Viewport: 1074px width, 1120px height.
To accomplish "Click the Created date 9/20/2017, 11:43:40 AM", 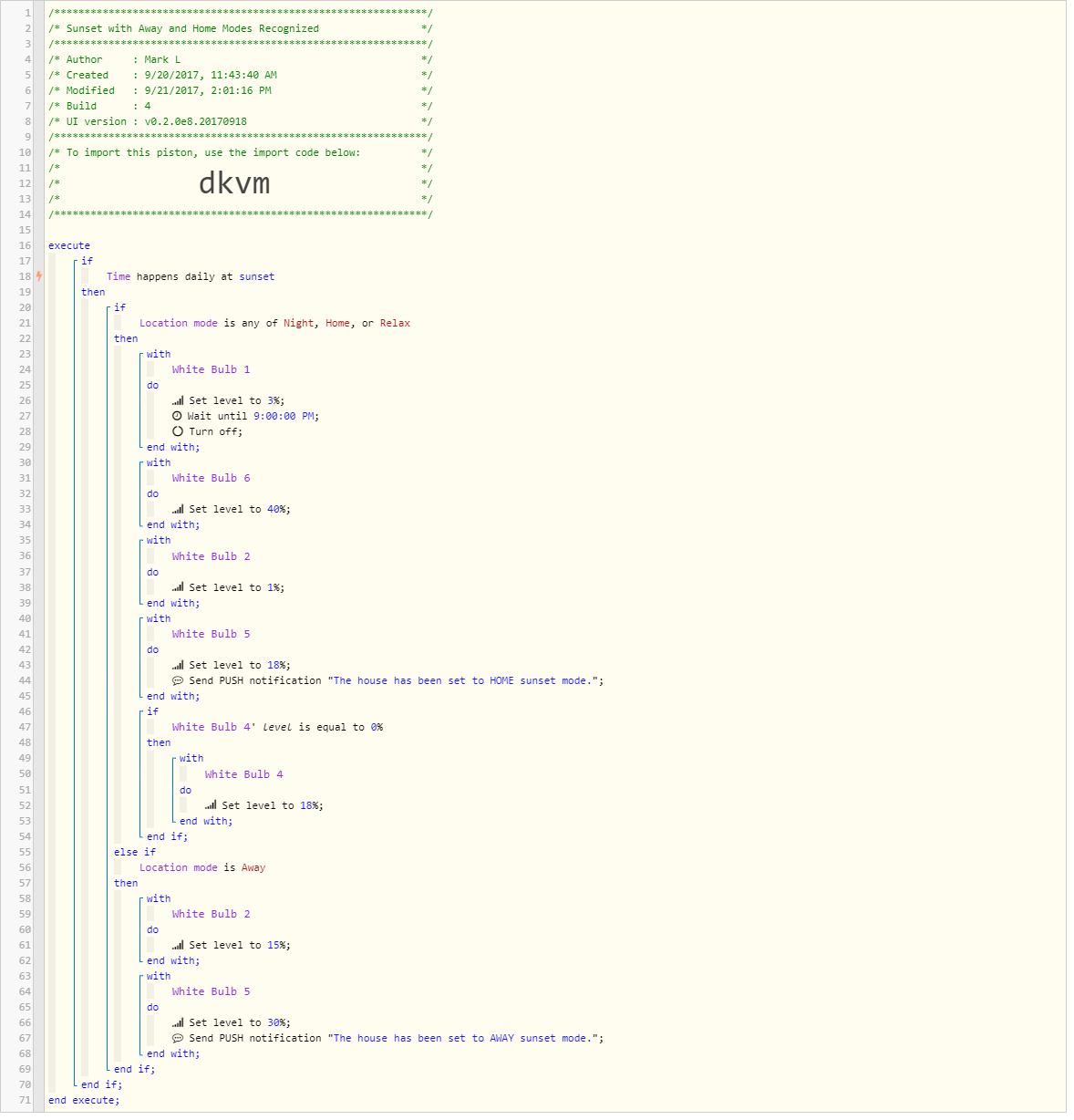I will pos(211,75).
